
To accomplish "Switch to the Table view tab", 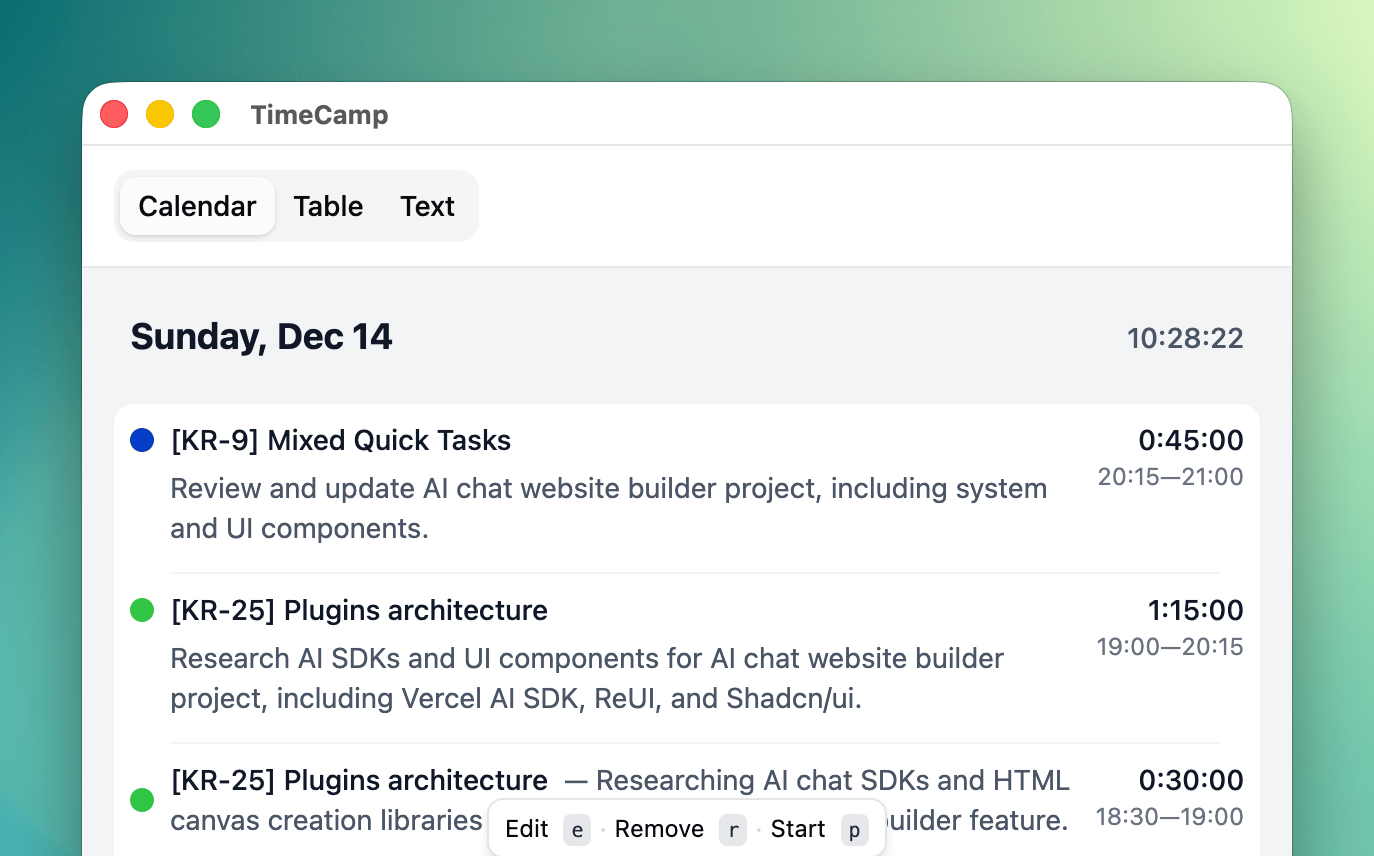I will [x=328, y=206].
